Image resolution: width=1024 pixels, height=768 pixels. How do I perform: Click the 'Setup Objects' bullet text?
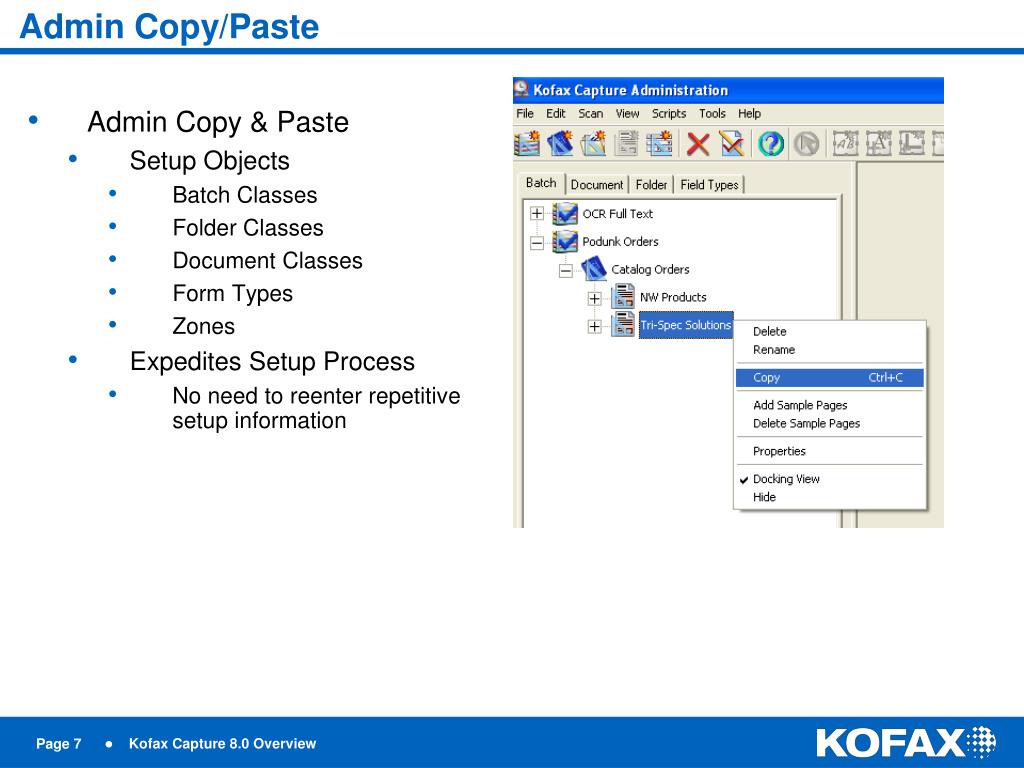210,161
